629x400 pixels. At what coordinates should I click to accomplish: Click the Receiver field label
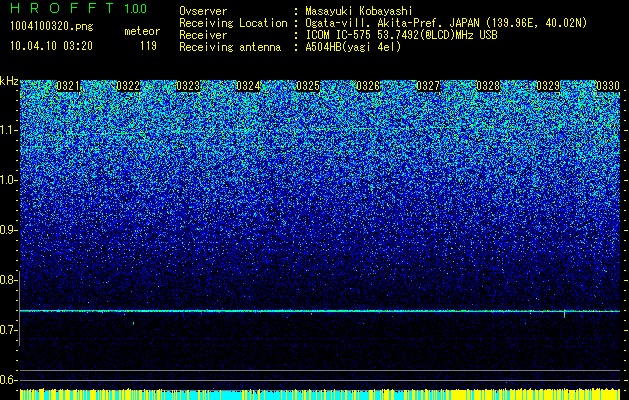point(203,35)
